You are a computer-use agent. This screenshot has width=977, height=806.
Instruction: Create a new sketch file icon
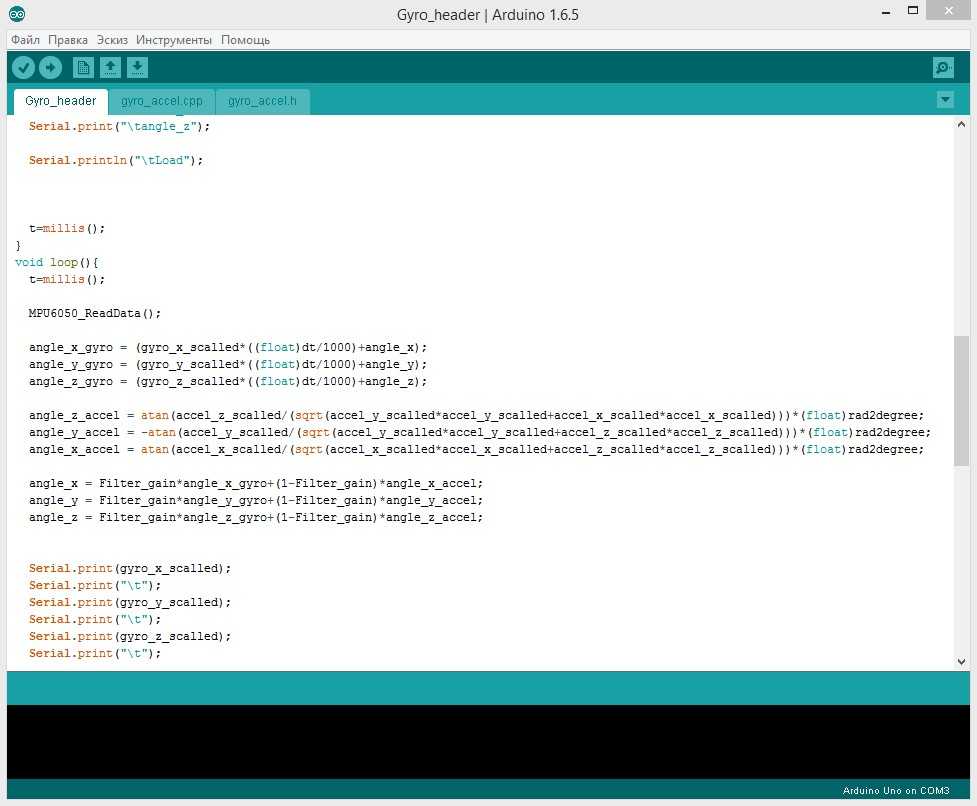coord(84,67)
